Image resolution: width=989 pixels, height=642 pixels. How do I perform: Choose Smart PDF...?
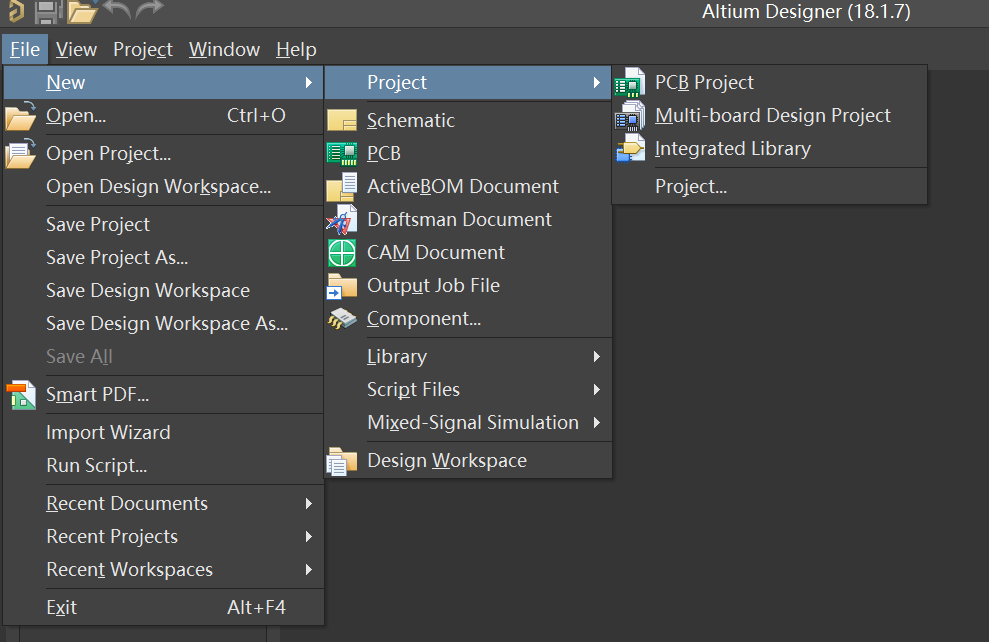pyautogui.click(x=163, y=395)
